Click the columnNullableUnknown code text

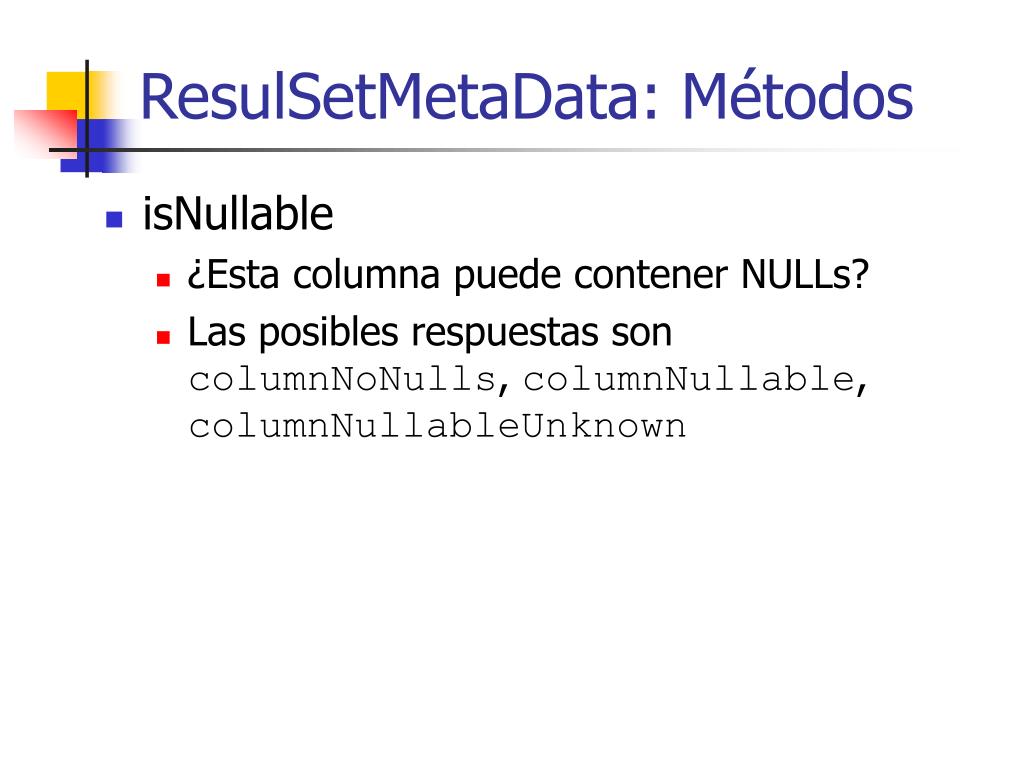[437, 426]
